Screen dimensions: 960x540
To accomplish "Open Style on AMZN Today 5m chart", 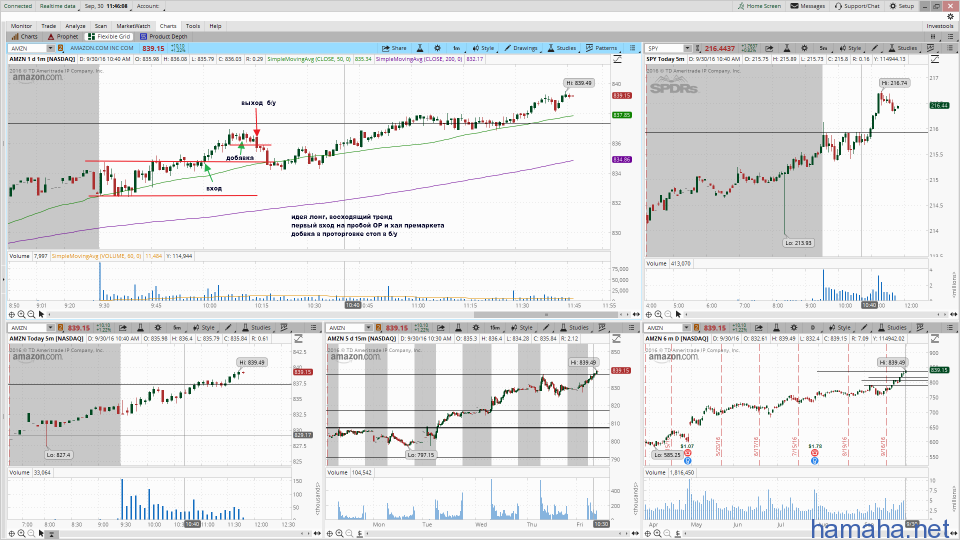I will (204, 328).
